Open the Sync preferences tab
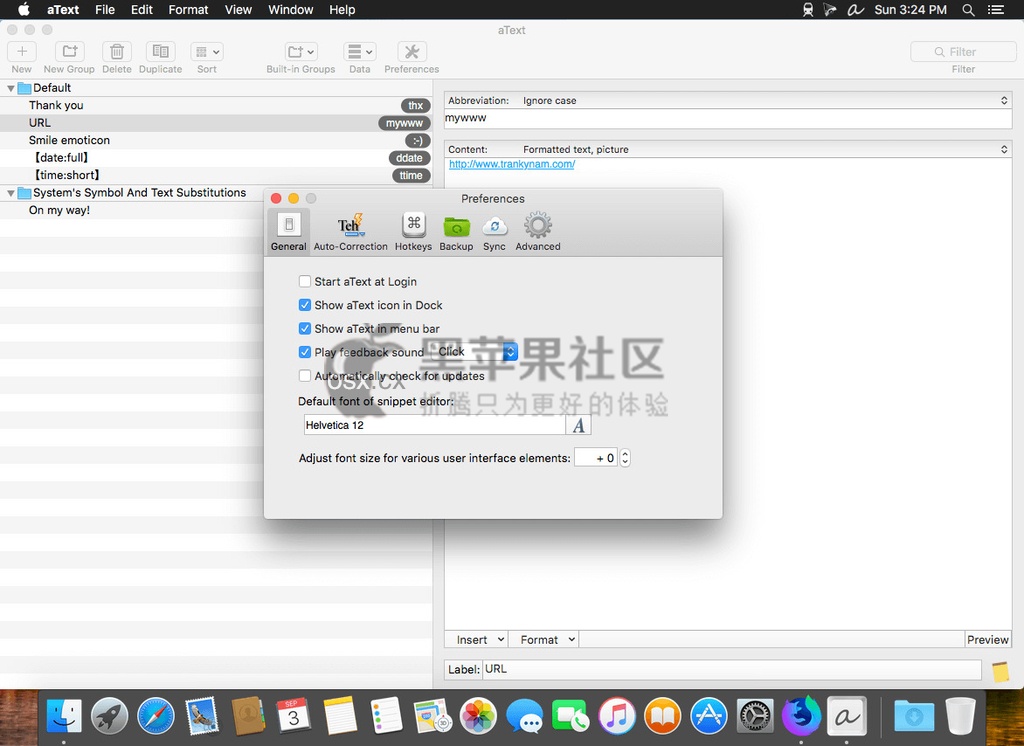 tap(494, 231)
